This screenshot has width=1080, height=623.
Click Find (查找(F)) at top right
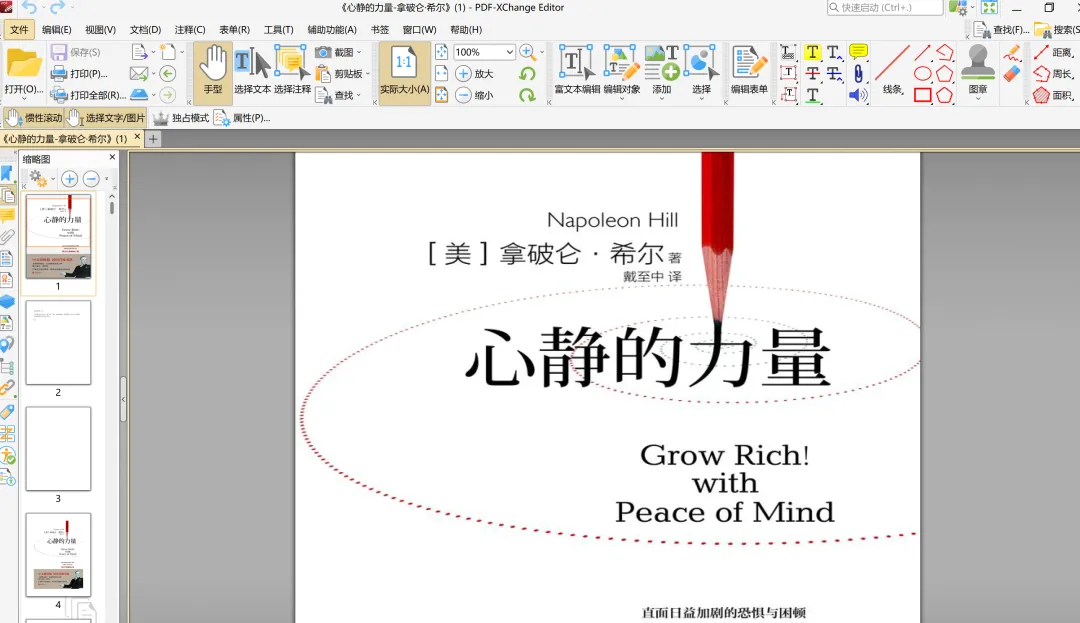click(x=1002, y=30)
